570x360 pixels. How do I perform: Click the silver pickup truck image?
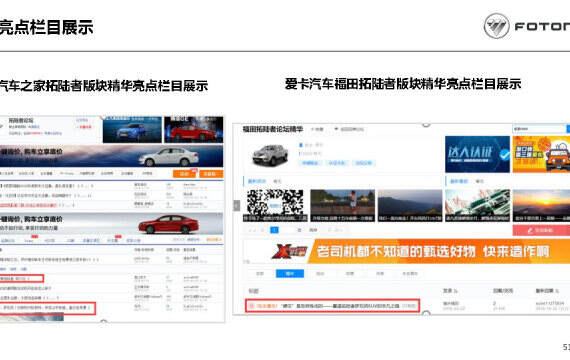click(270, 155)
